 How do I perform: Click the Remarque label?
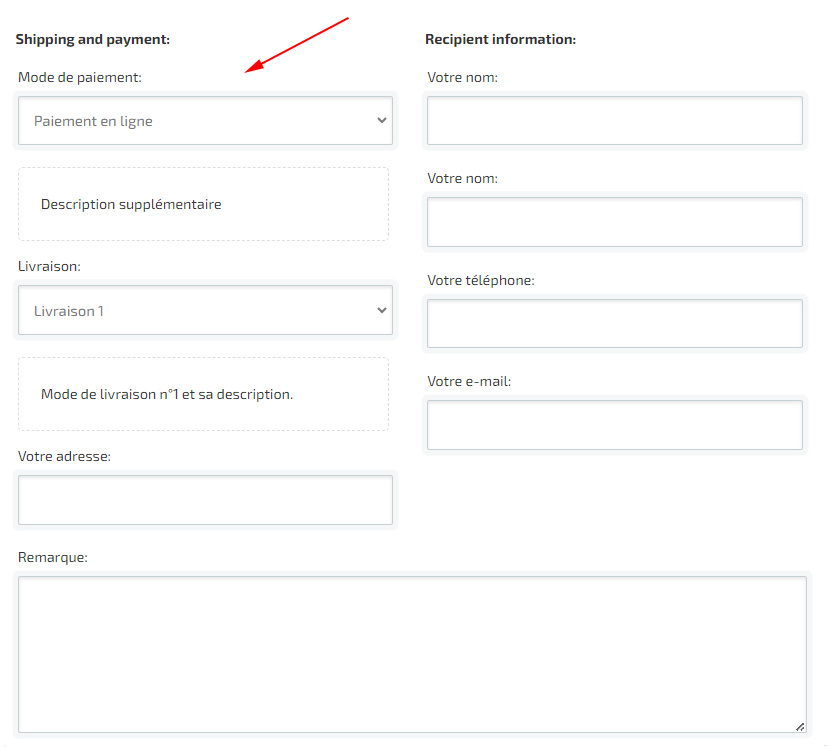(52, 557)
